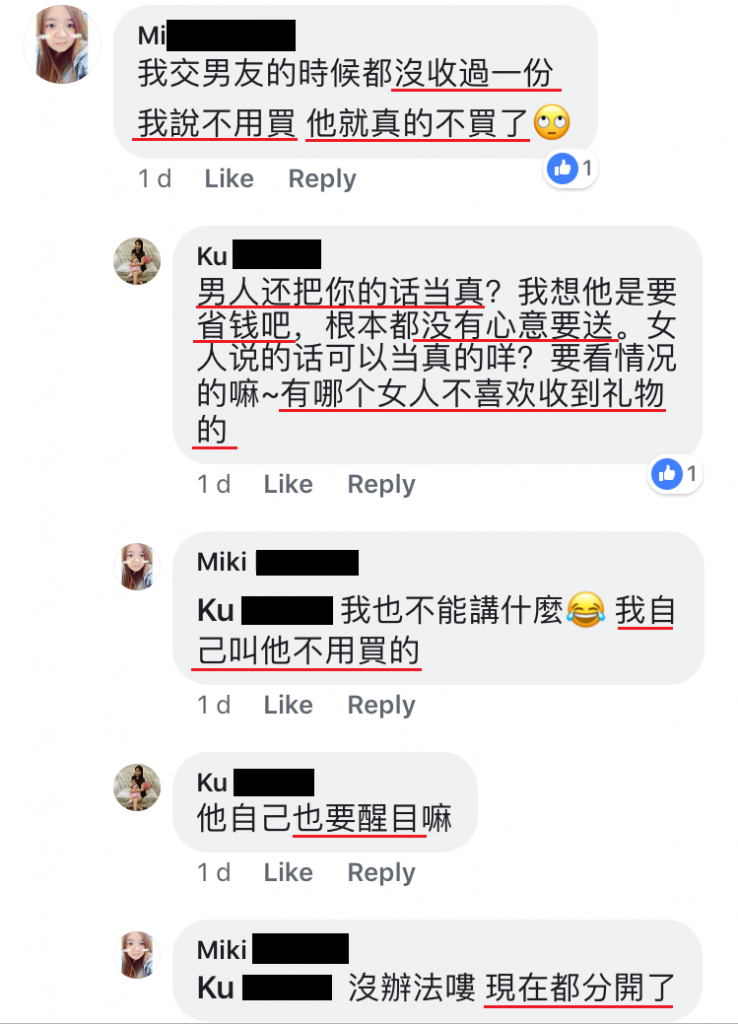The width and height of the screenshot is (738, 1024).
Task: Click the 1 d timestamp under top comment
Action: pos(155,178)
